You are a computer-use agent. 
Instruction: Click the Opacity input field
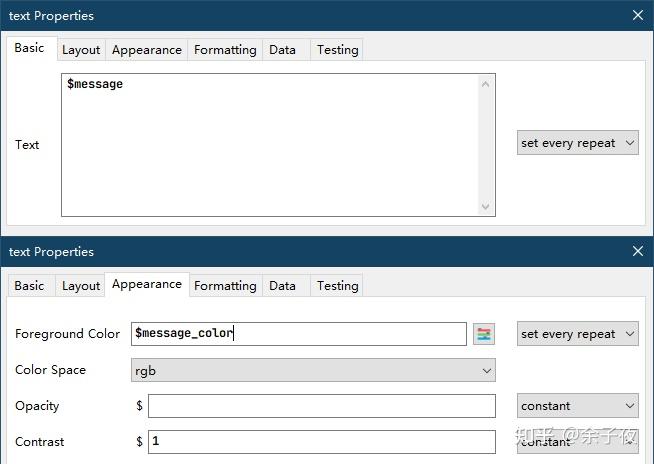pyautogui.click(x=321, y=406)
